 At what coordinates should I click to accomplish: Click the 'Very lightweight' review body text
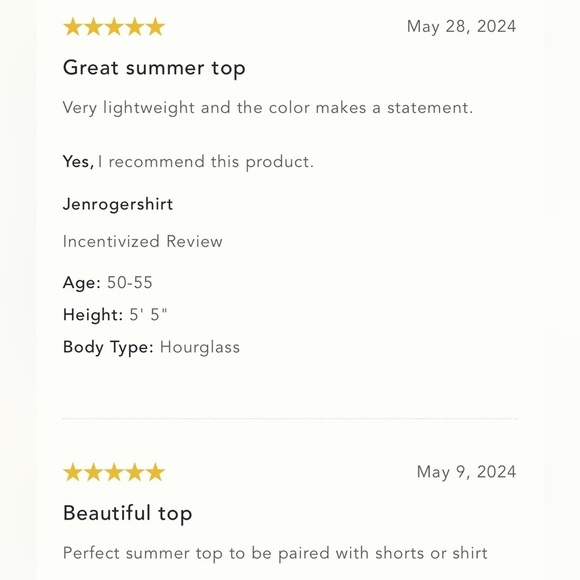click(267, 108)
